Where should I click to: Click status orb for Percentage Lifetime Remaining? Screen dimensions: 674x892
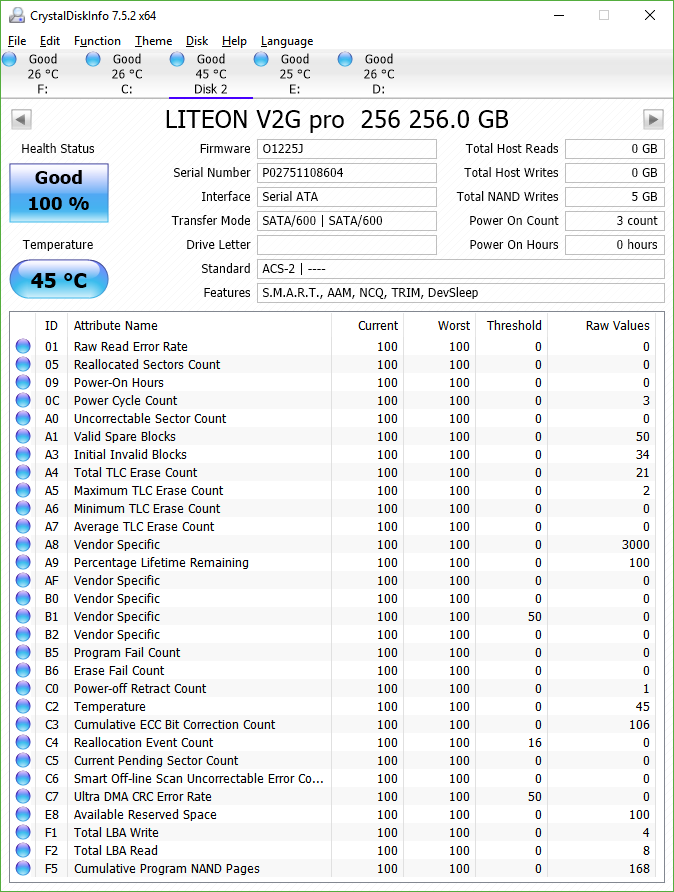pyautogui.click(x=23, y=562)
